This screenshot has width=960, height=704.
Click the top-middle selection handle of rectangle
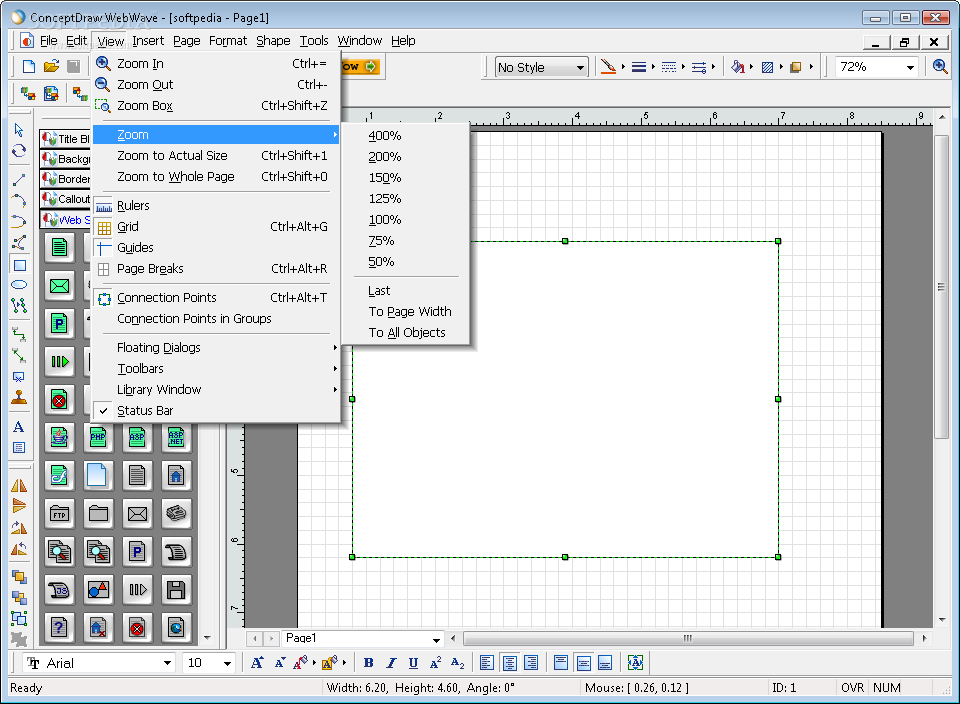(565, 241)
